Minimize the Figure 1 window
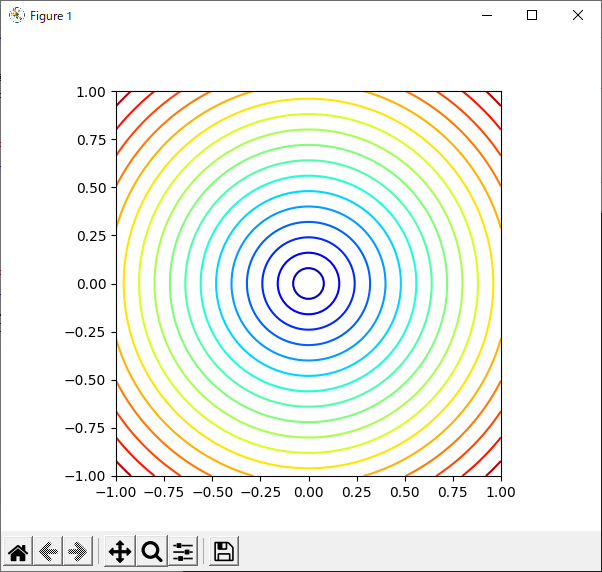The width and height of the screenshot is (602, 572). point(487,15)
